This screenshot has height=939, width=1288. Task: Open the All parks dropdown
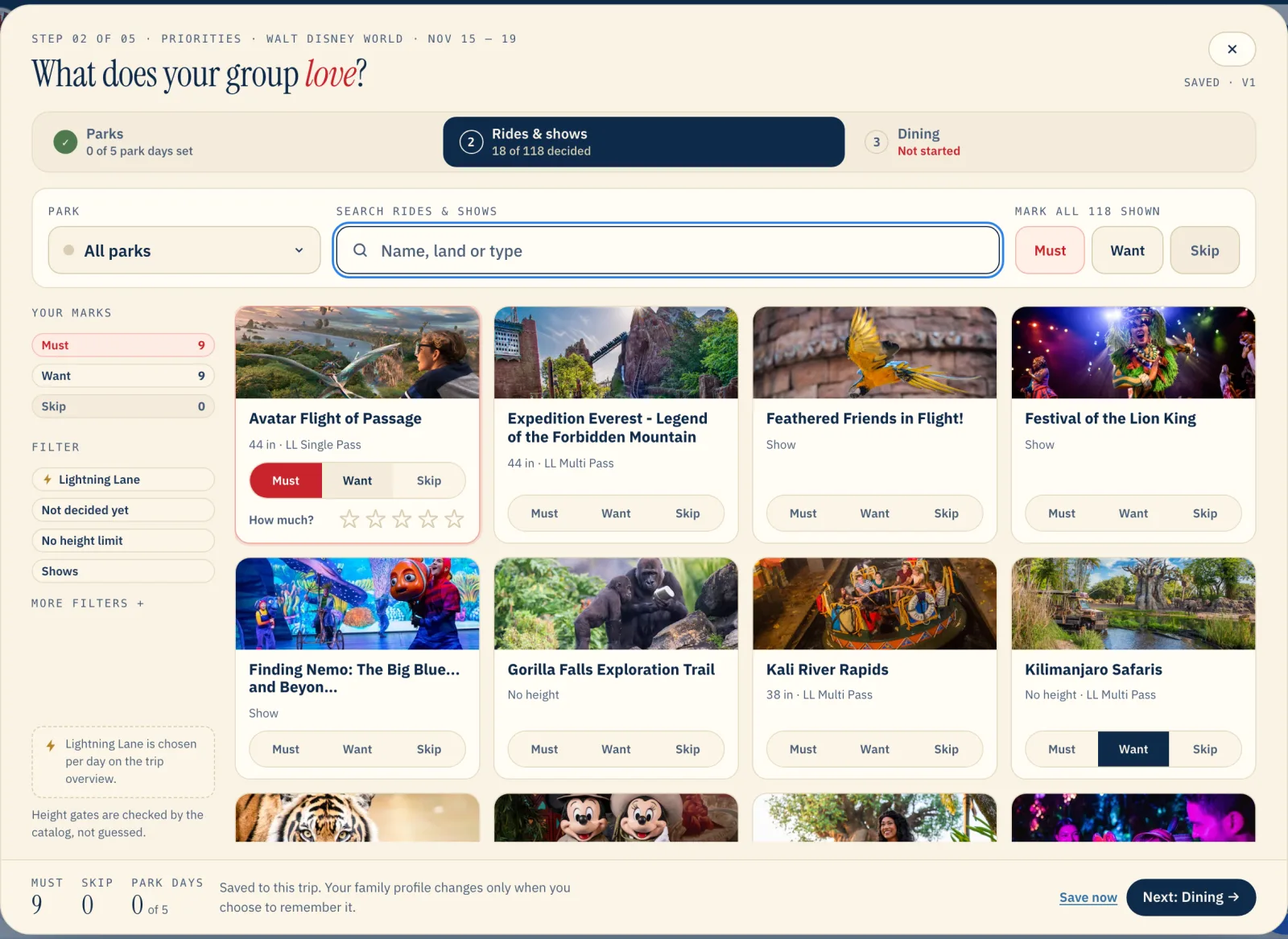coord(184,250)
